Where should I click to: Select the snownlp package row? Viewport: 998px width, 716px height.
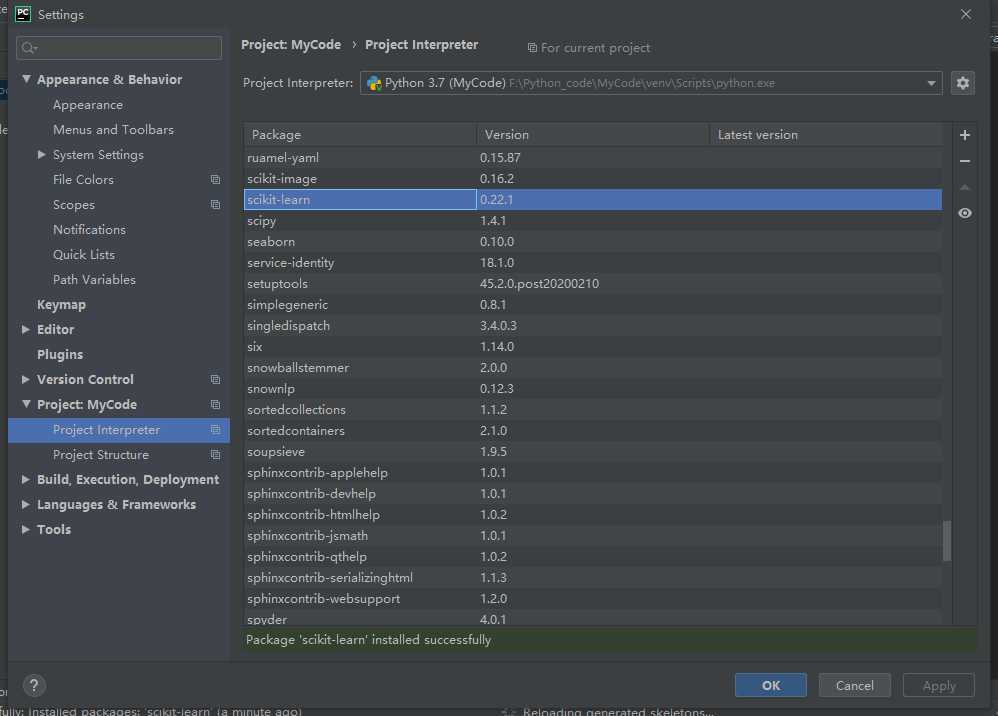coord(593,389)
